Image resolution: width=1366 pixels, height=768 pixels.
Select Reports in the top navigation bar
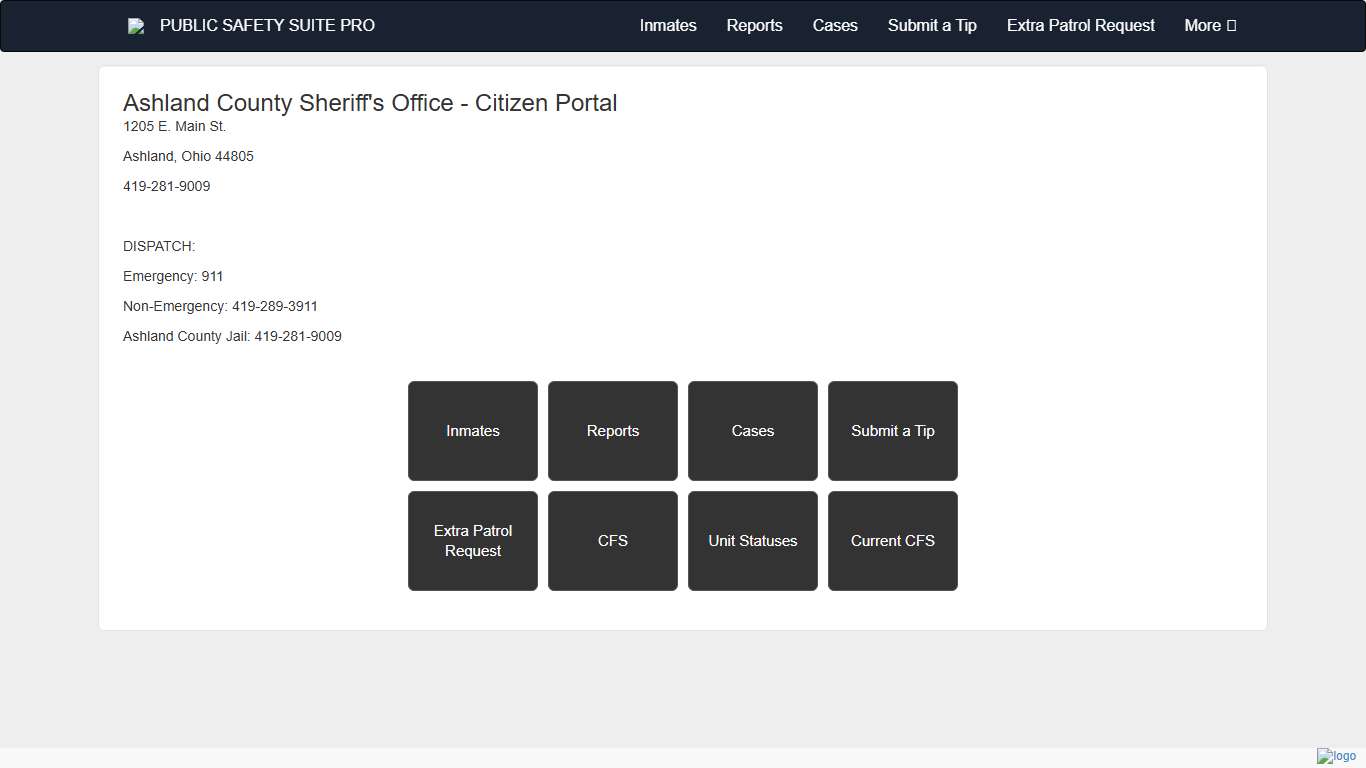point(754,26)
